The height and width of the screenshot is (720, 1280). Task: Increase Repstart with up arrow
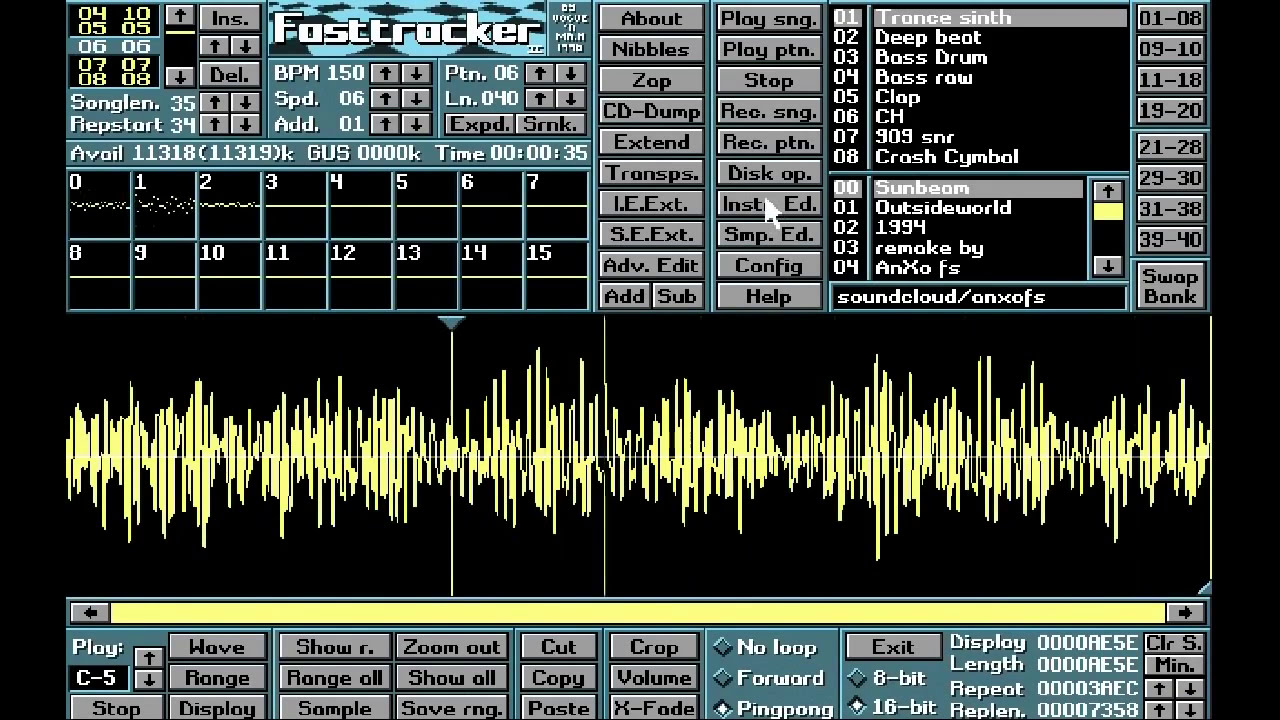pos(213,125)
